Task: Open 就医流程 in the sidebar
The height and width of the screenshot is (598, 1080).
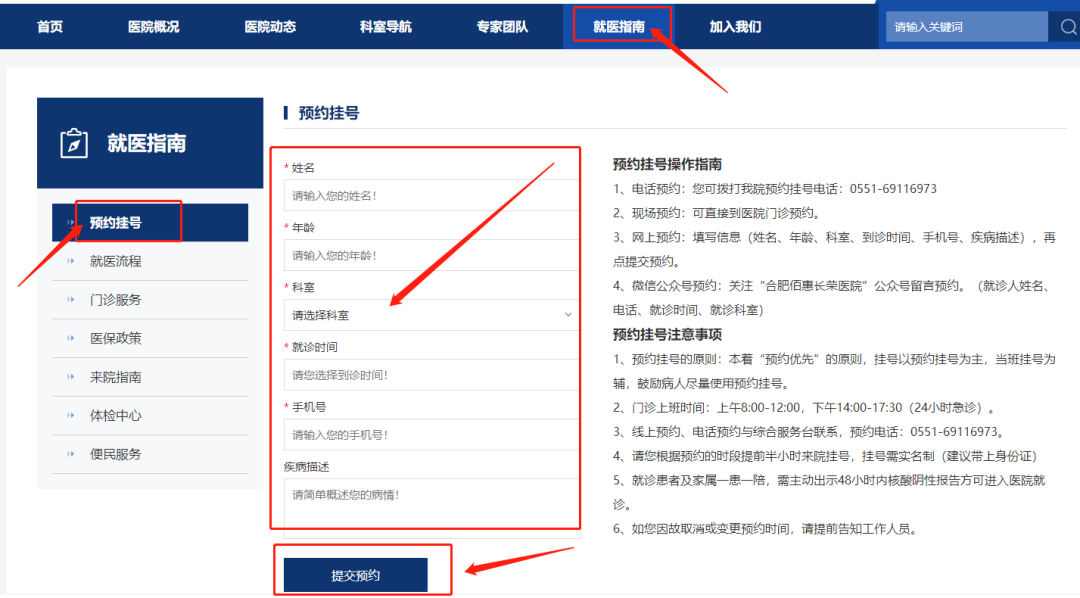Action: tap(116, 261)
